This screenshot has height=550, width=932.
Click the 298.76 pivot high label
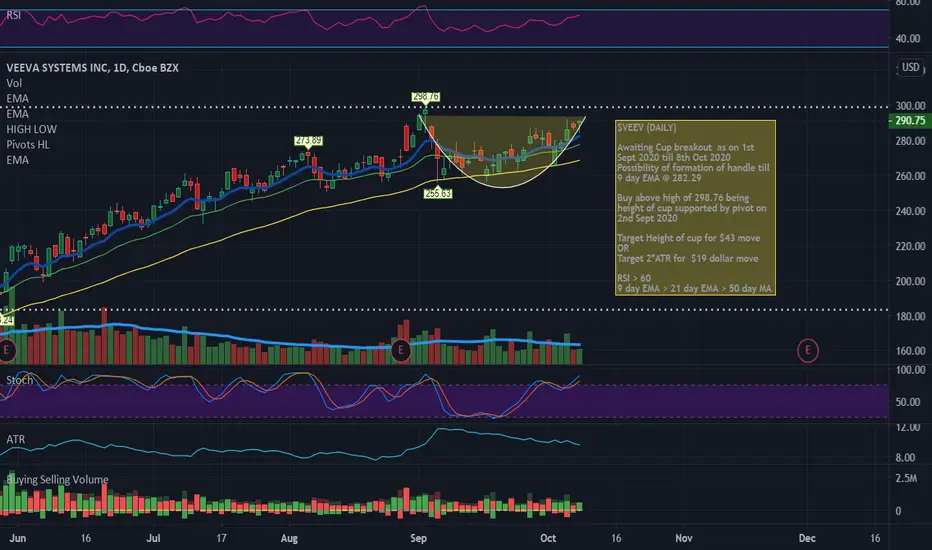click(x=426, y=96)
